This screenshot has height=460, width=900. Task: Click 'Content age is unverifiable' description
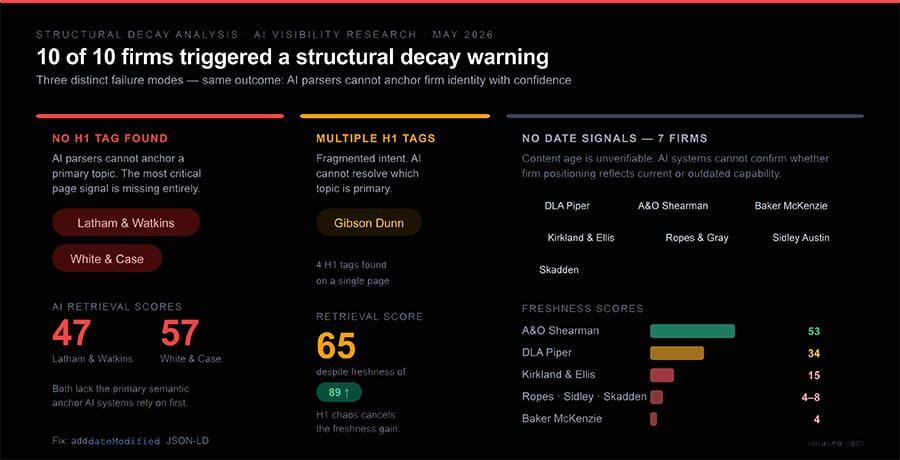coord(676,166)
